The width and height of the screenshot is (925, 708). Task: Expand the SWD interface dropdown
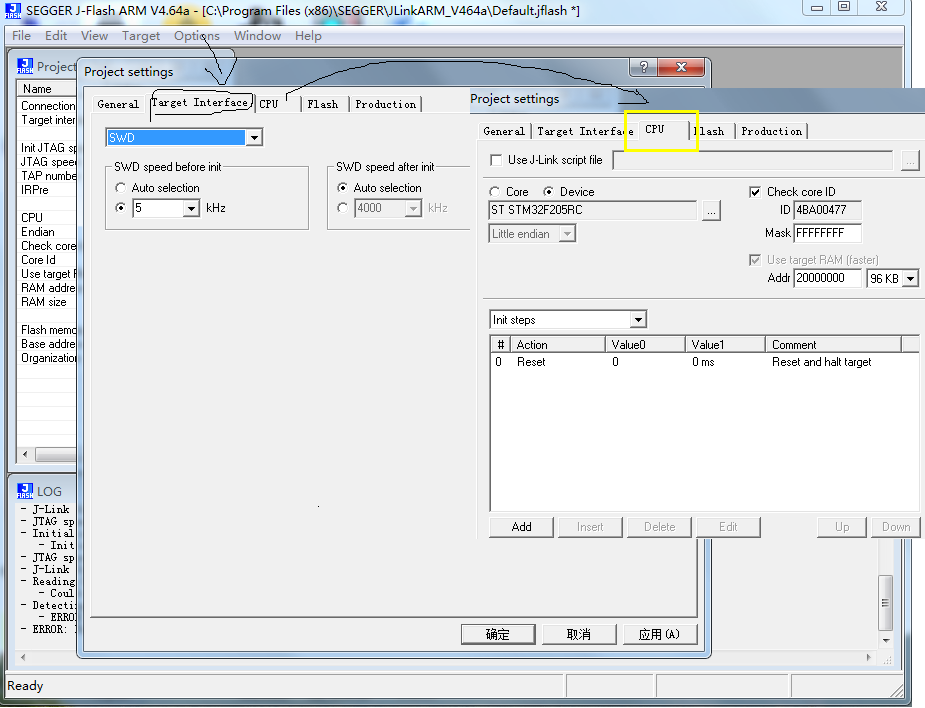pos(254,137)
